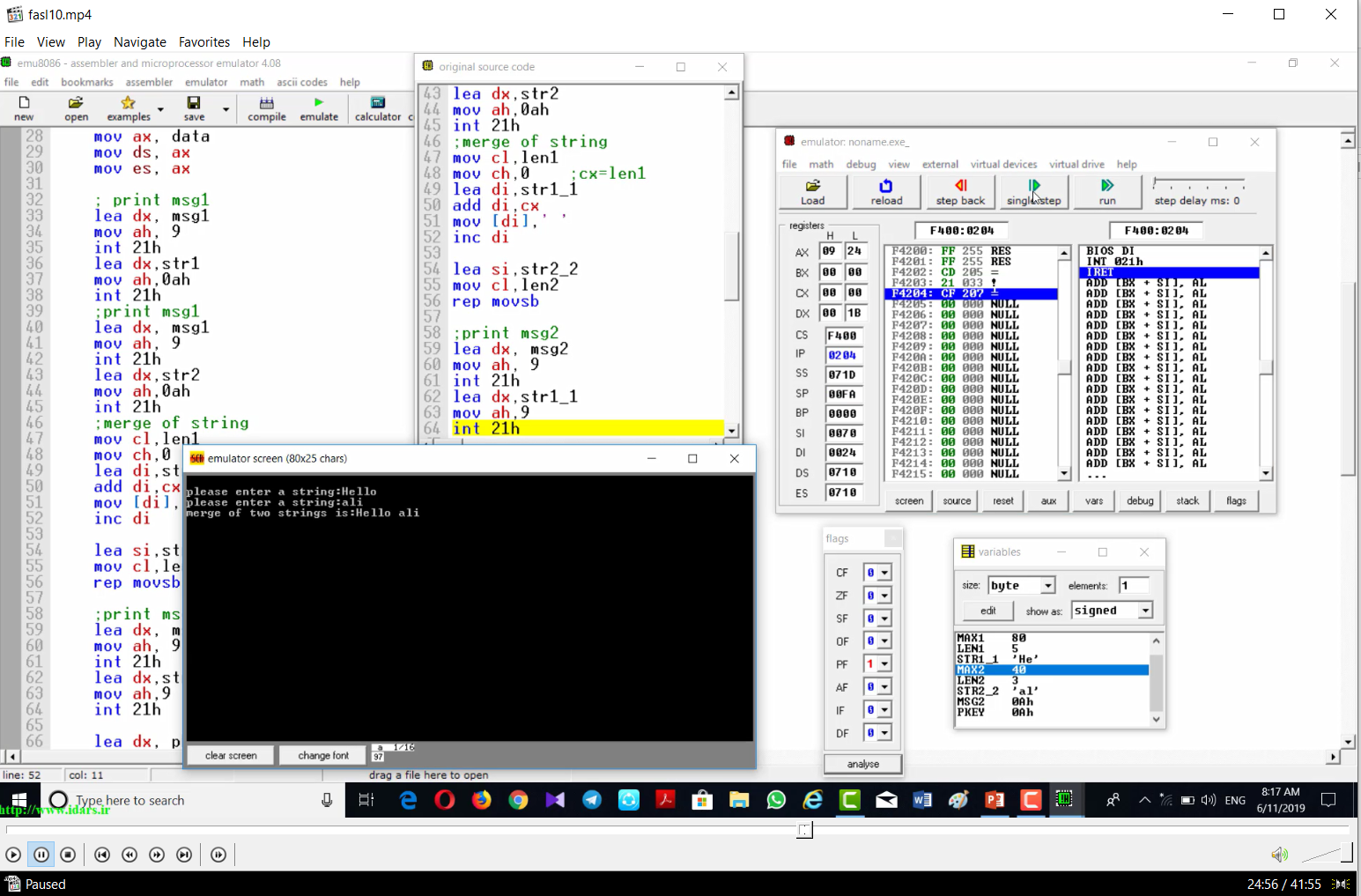The height and width of the screenshot is (896, 1361).
Task: Step back one instruction
Action: pos(960,191)
